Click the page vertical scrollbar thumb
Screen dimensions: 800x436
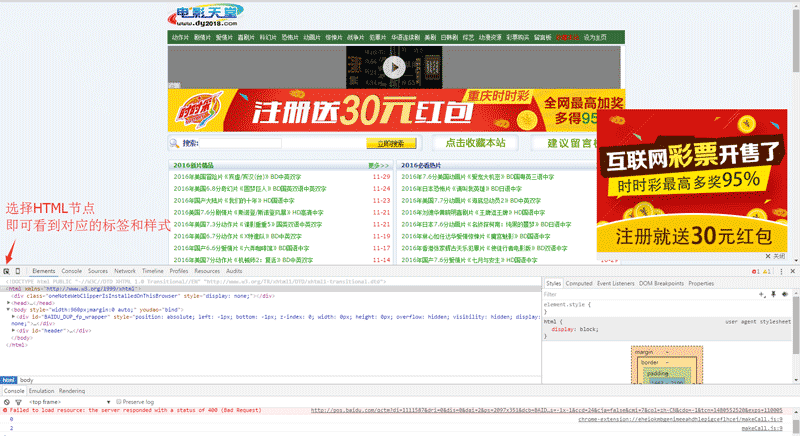[796, 41]
